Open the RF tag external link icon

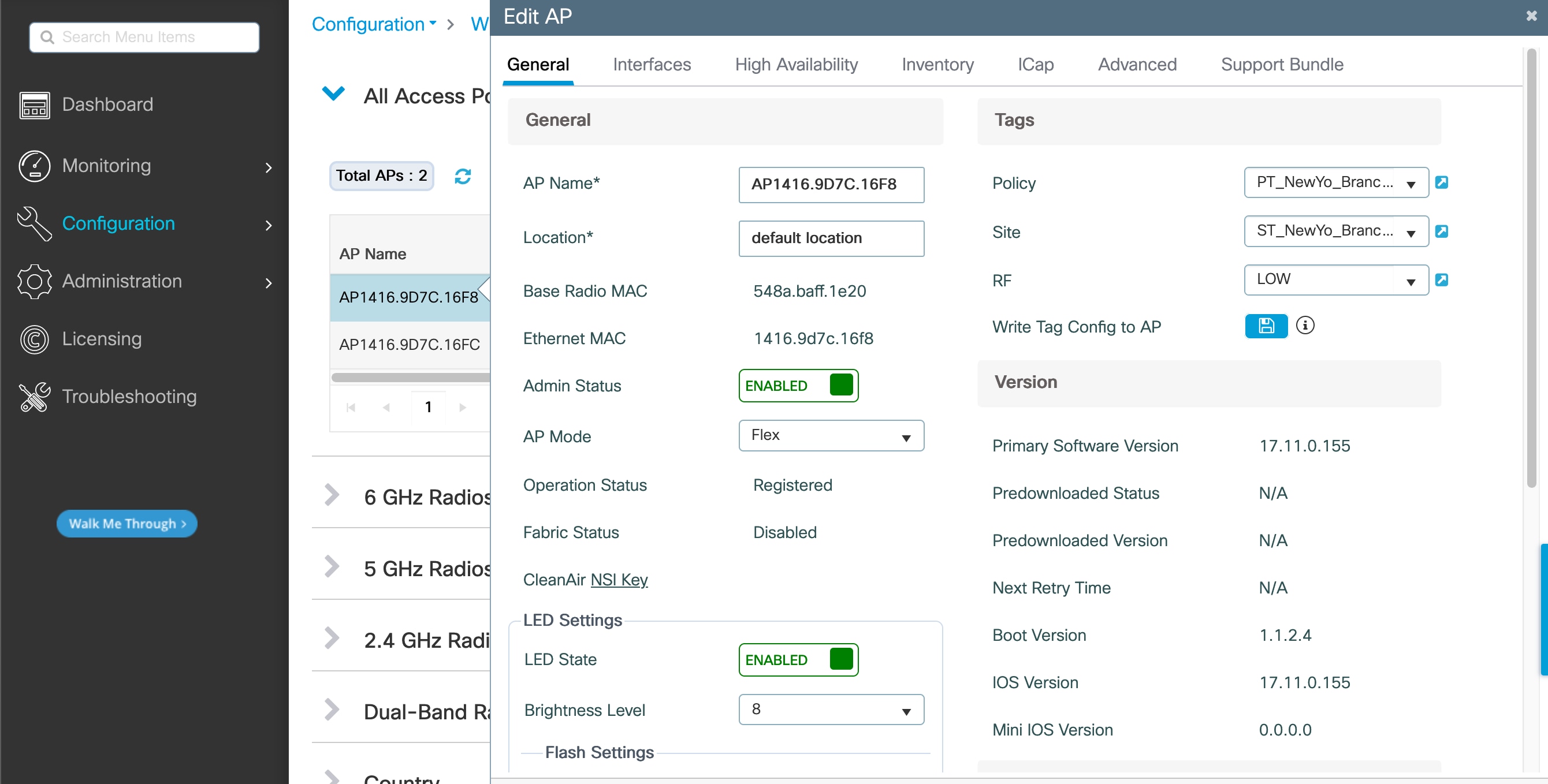1441,280
